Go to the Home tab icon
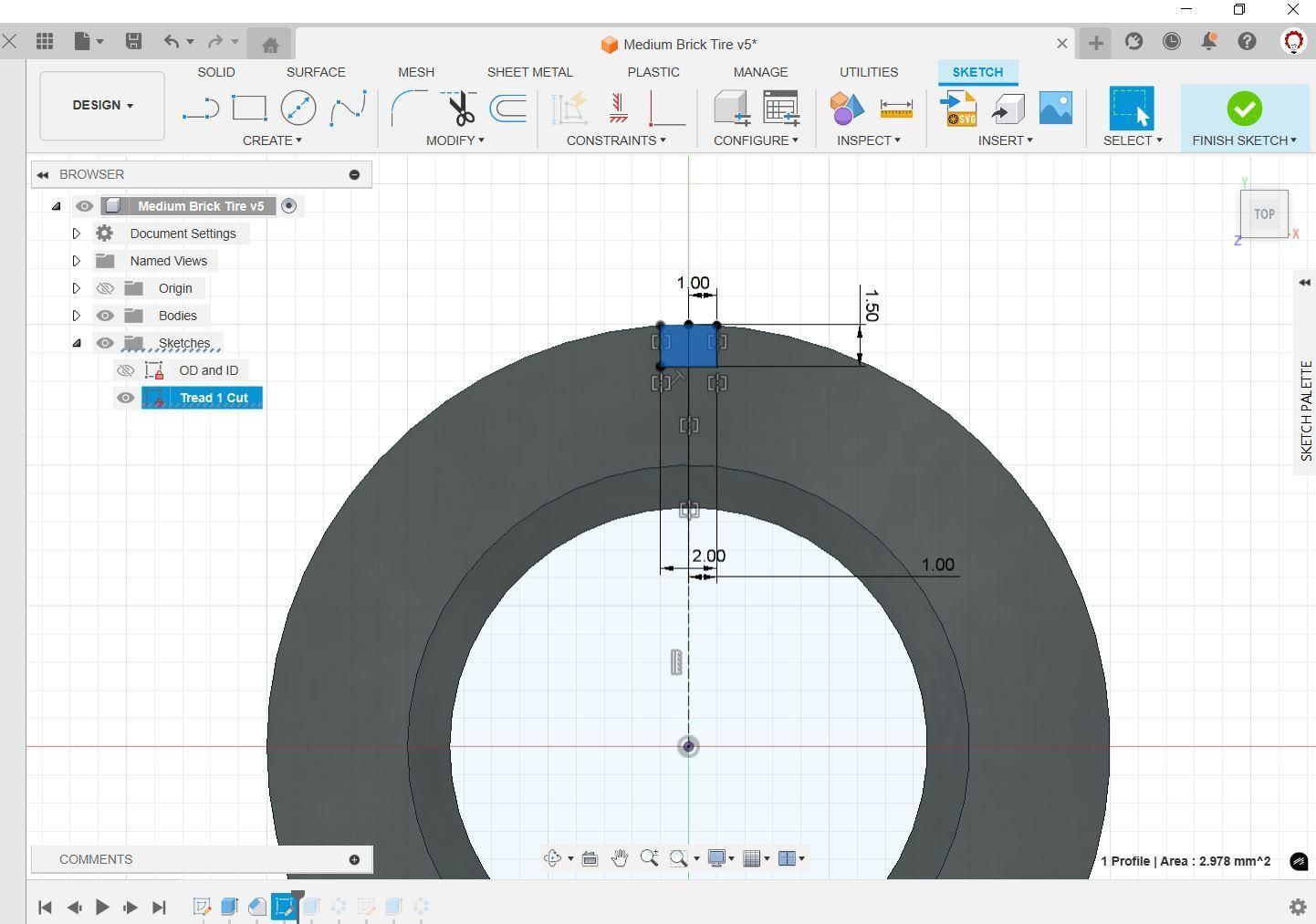Image resolution: width=1316 pixels, height=924 pixels. pyautogui.click(x=270, y=45)
